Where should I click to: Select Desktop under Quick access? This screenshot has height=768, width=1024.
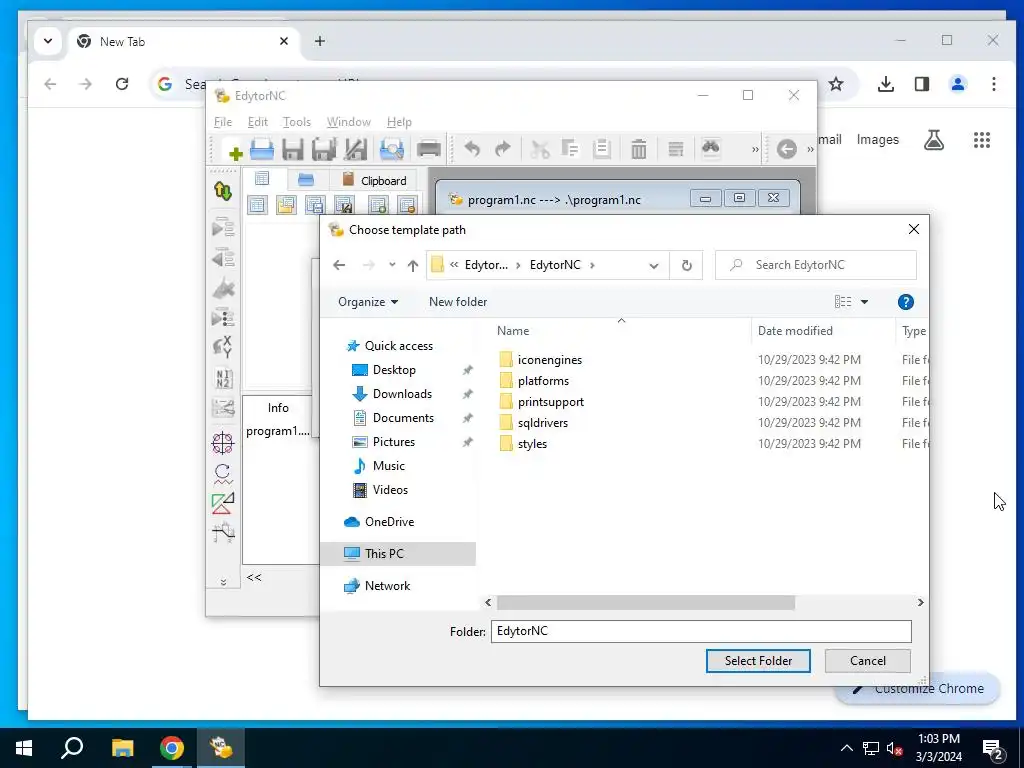394,370
